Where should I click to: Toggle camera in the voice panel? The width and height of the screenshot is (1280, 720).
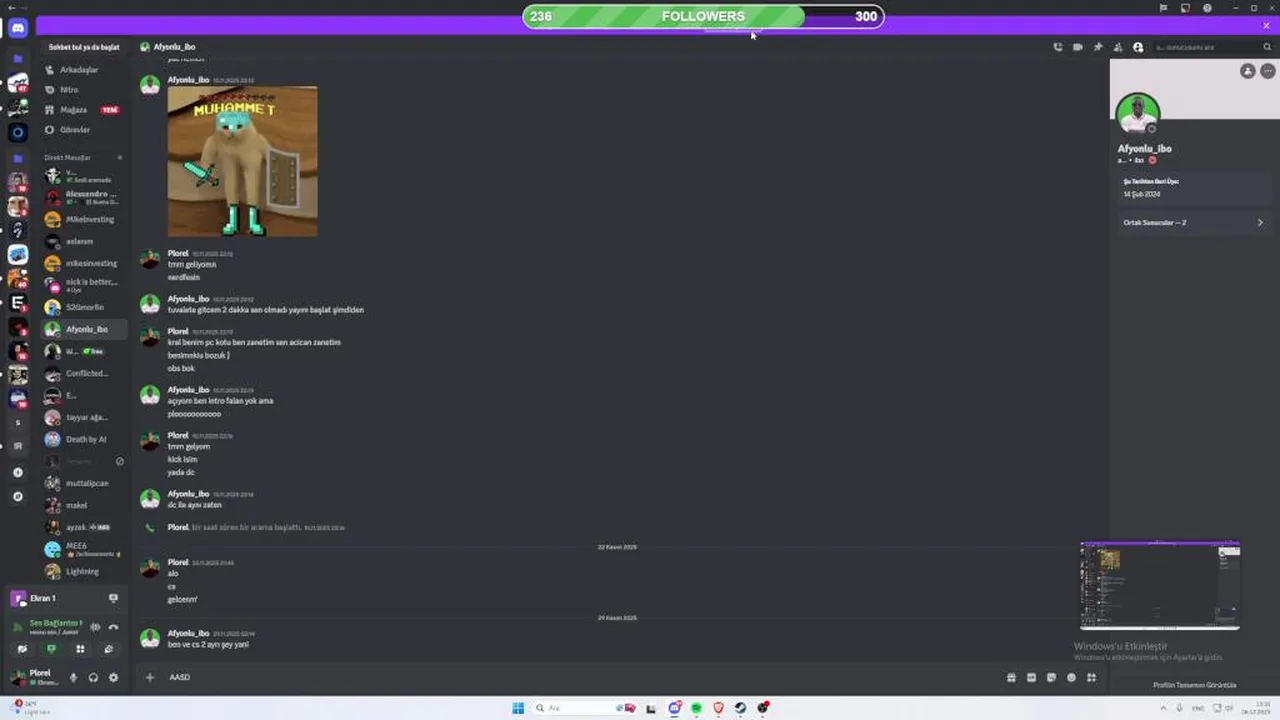[23, 649]
